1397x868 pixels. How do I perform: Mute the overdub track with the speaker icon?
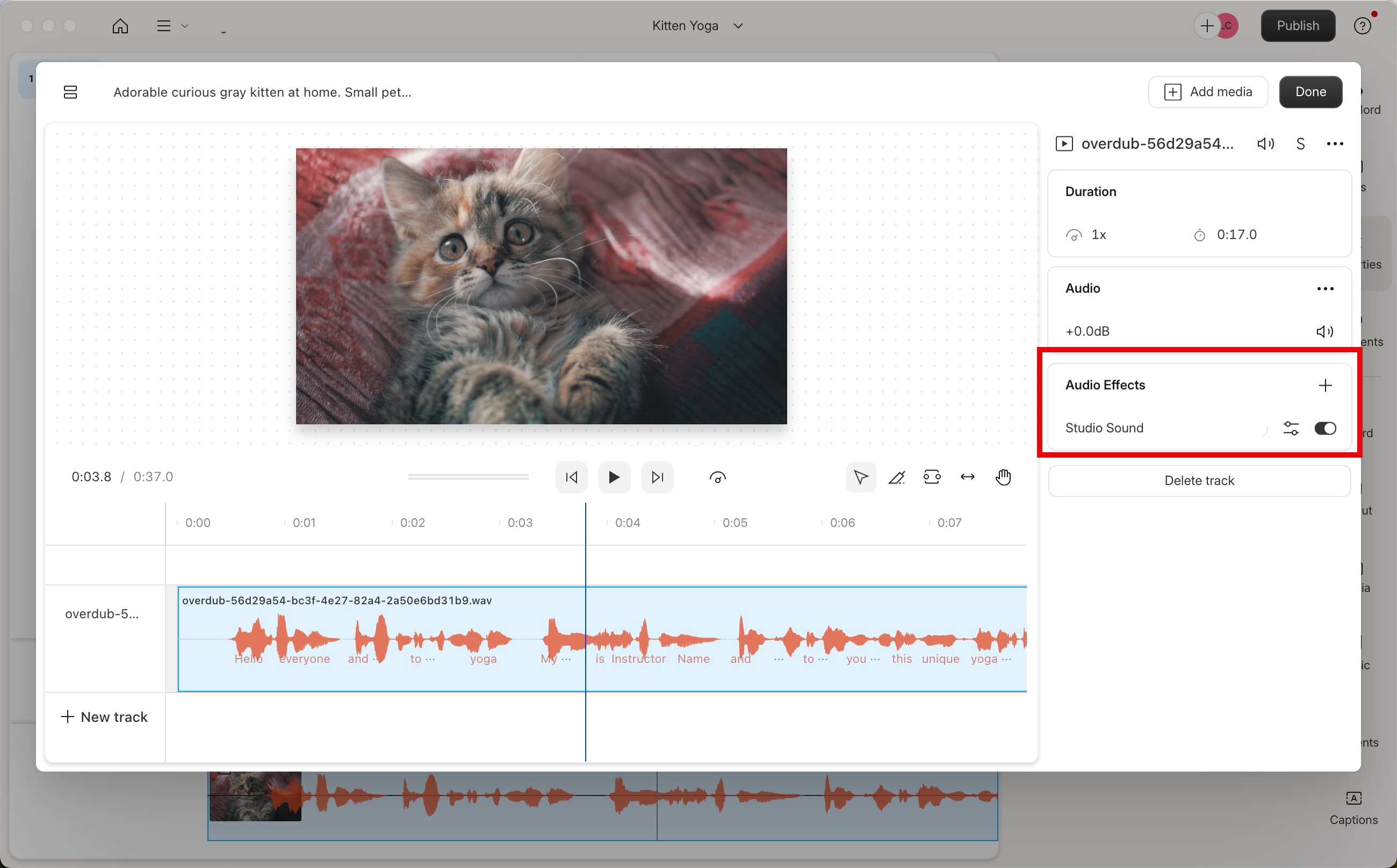pyautogui.click(x=1265, y=143)
